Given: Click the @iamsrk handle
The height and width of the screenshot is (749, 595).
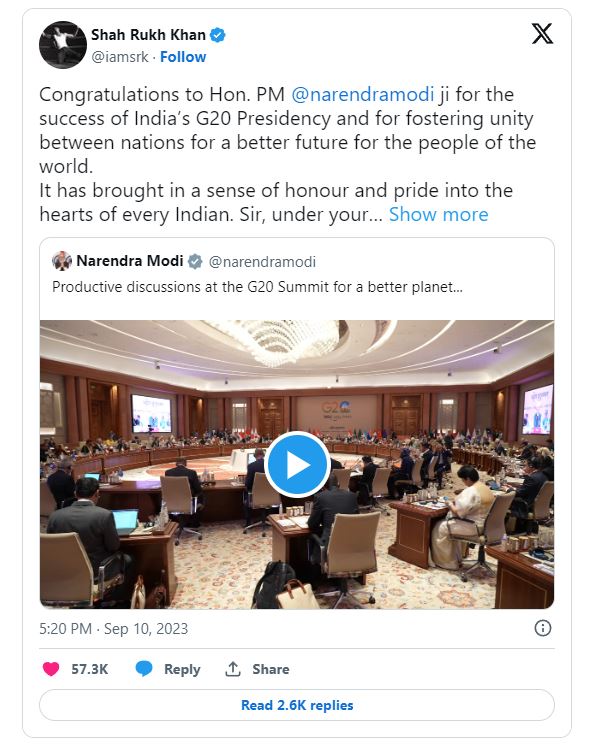Looking at the screenshot, I should (x=120, y=57).
